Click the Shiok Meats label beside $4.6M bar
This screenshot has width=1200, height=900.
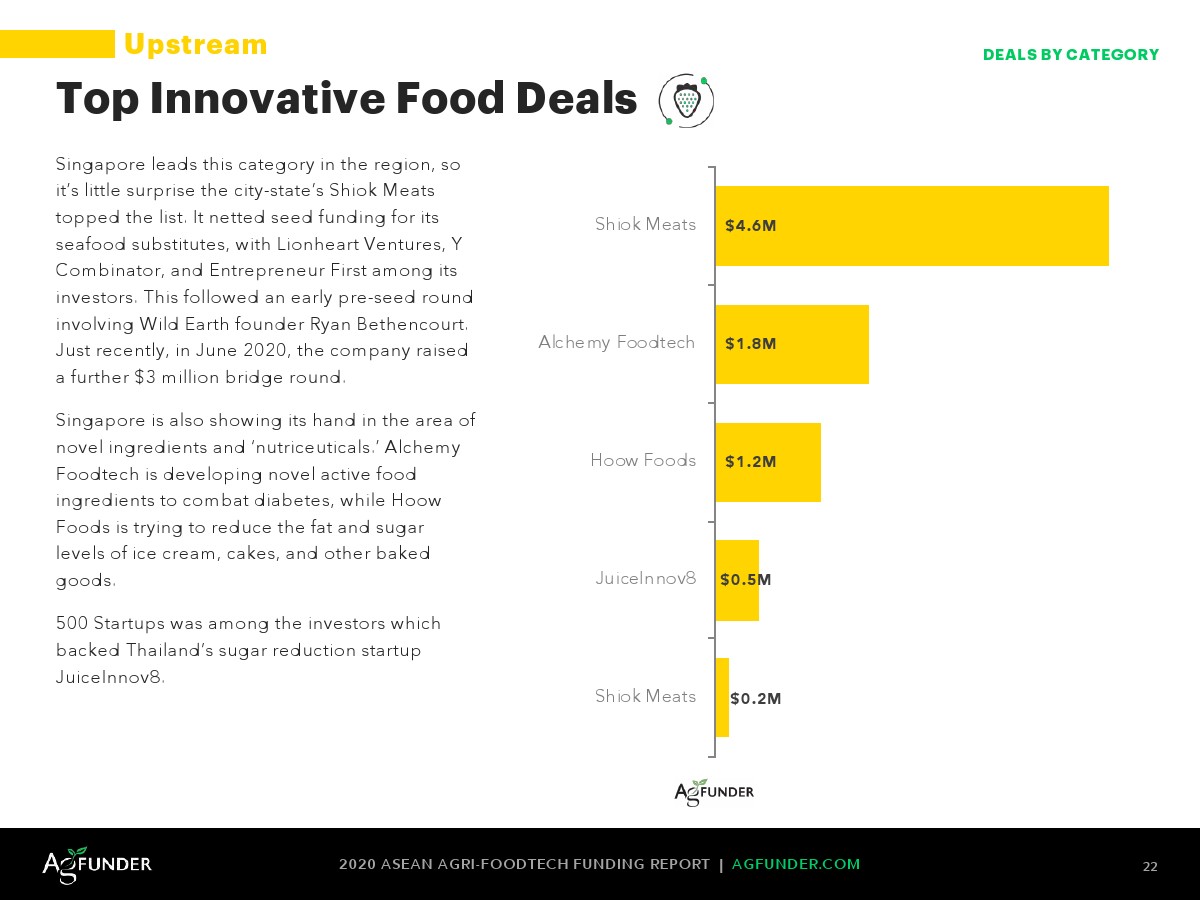(x=645, y=225)
